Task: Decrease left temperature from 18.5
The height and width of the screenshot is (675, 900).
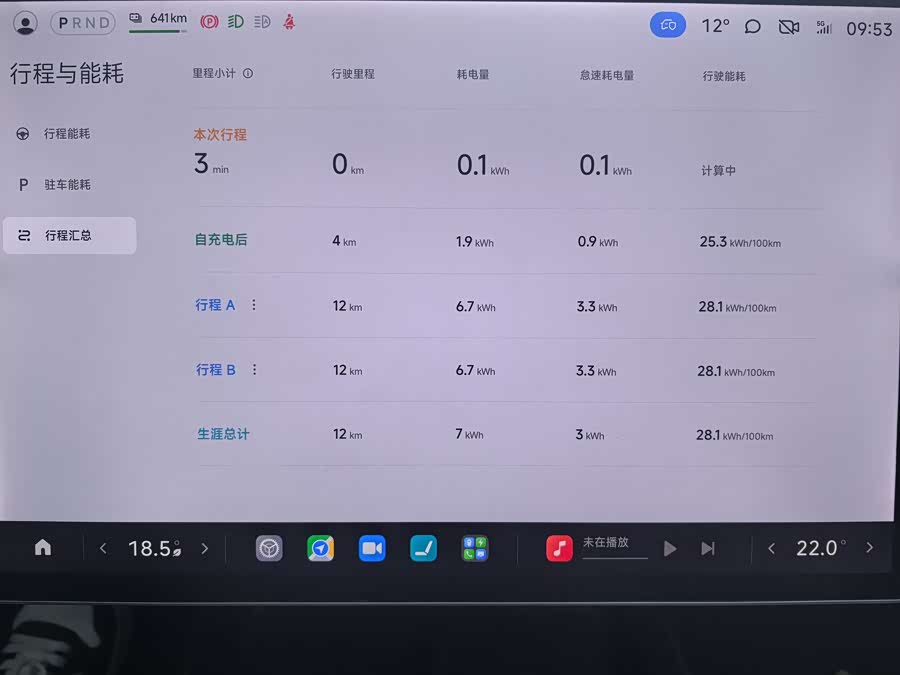Action: [x=103, y=548]
